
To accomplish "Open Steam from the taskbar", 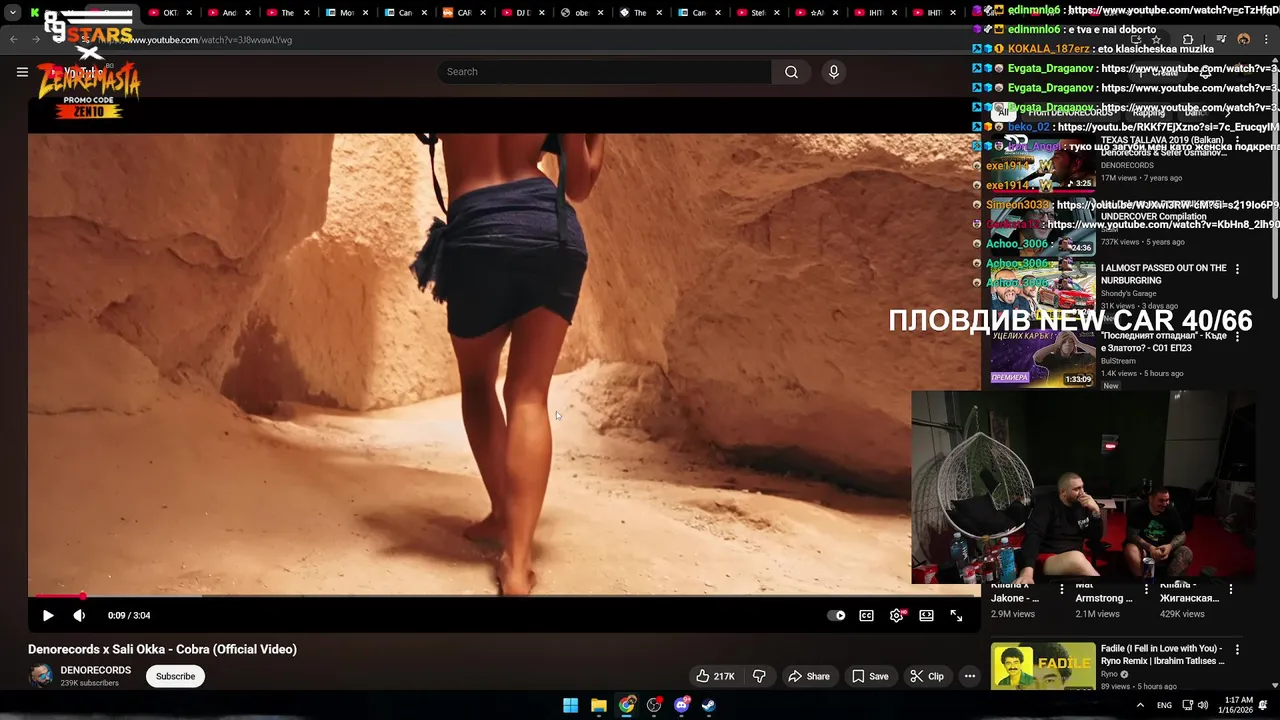I will click(x=708, y=705).
